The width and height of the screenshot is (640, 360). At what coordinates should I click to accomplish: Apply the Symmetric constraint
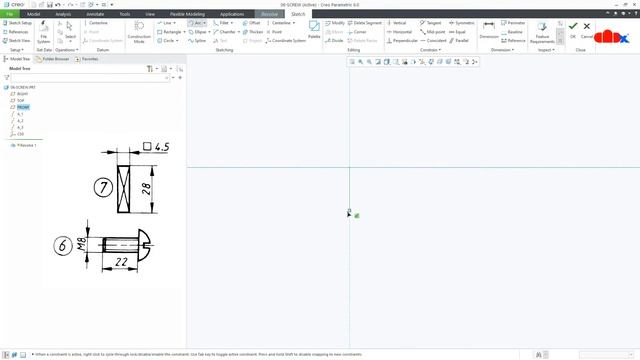pyautogui.click(x=462, y=23)
